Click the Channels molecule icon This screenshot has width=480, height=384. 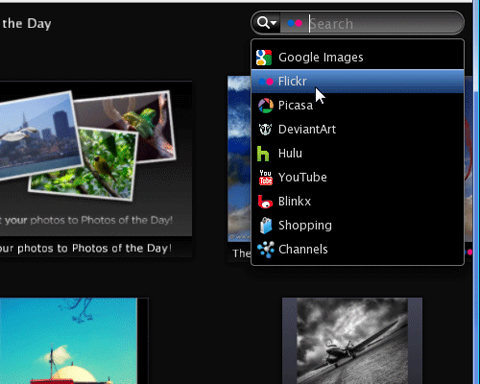coord(266,249)
